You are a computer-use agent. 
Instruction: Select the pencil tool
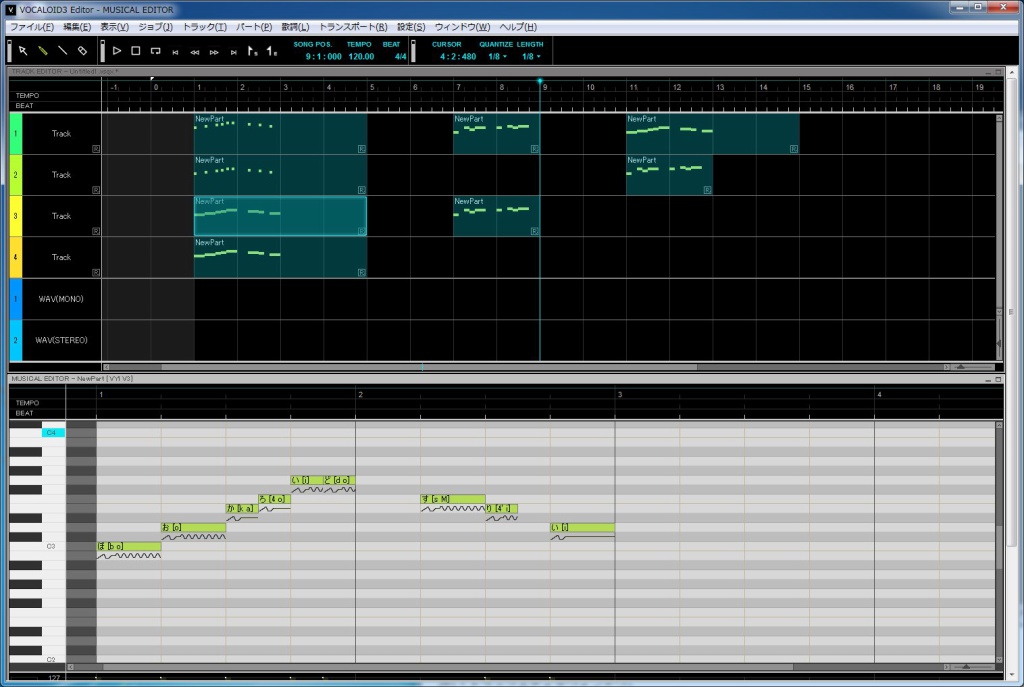point(42,50)
